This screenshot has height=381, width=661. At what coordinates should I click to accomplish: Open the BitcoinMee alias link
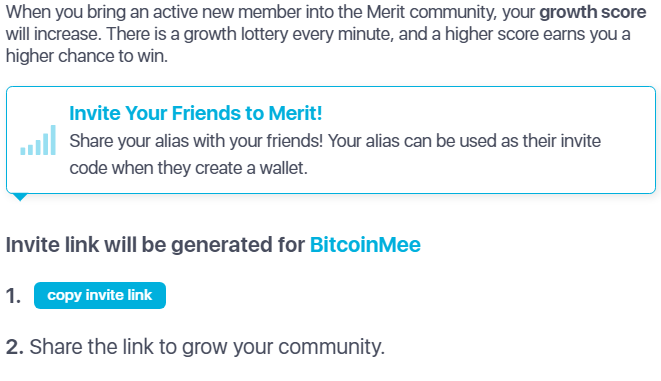[365, 245]
